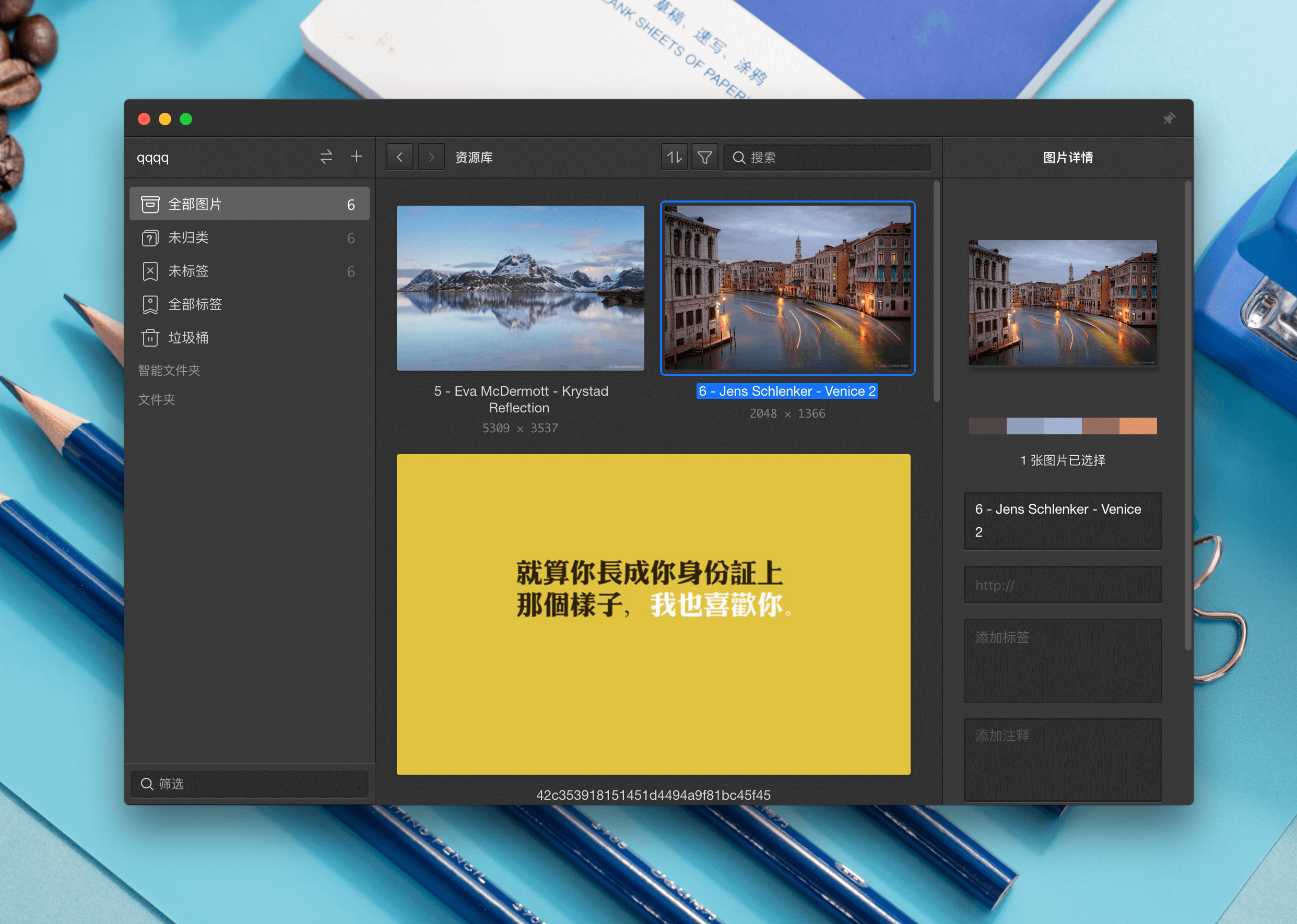This screenshot has width=1297, height=924.
Task: Click the 添加注释 notes field
Action: point(1063,760)
